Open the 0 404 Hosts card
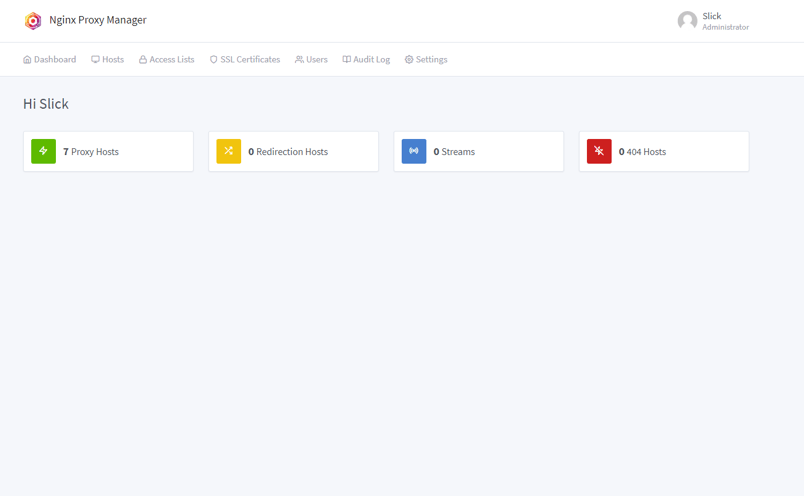The width and height of the screenshot is (804, 496). coord(664,151)
